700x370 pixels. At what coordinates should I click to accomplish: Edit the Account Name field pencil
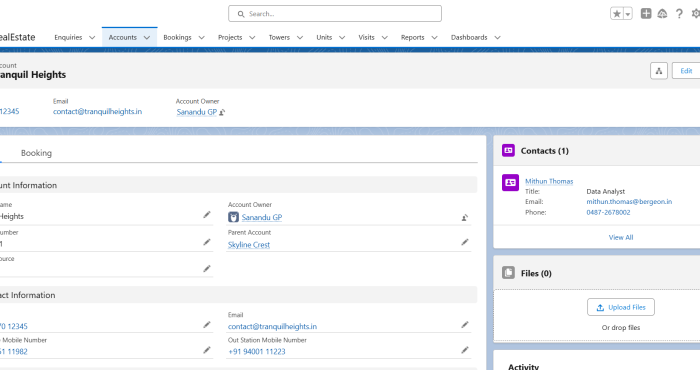(x=207, y=215)
